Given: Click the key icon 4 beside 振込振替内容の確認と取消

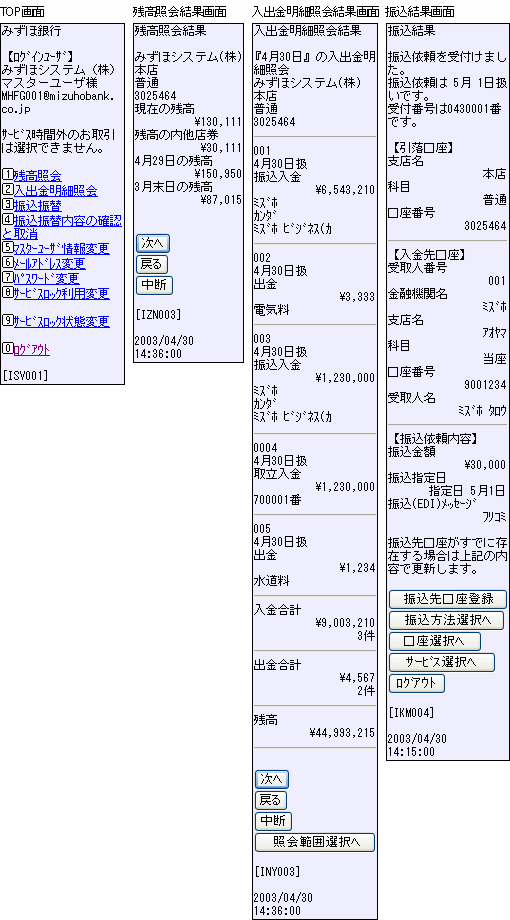Looking at the screenshot, I should point(8,219).
